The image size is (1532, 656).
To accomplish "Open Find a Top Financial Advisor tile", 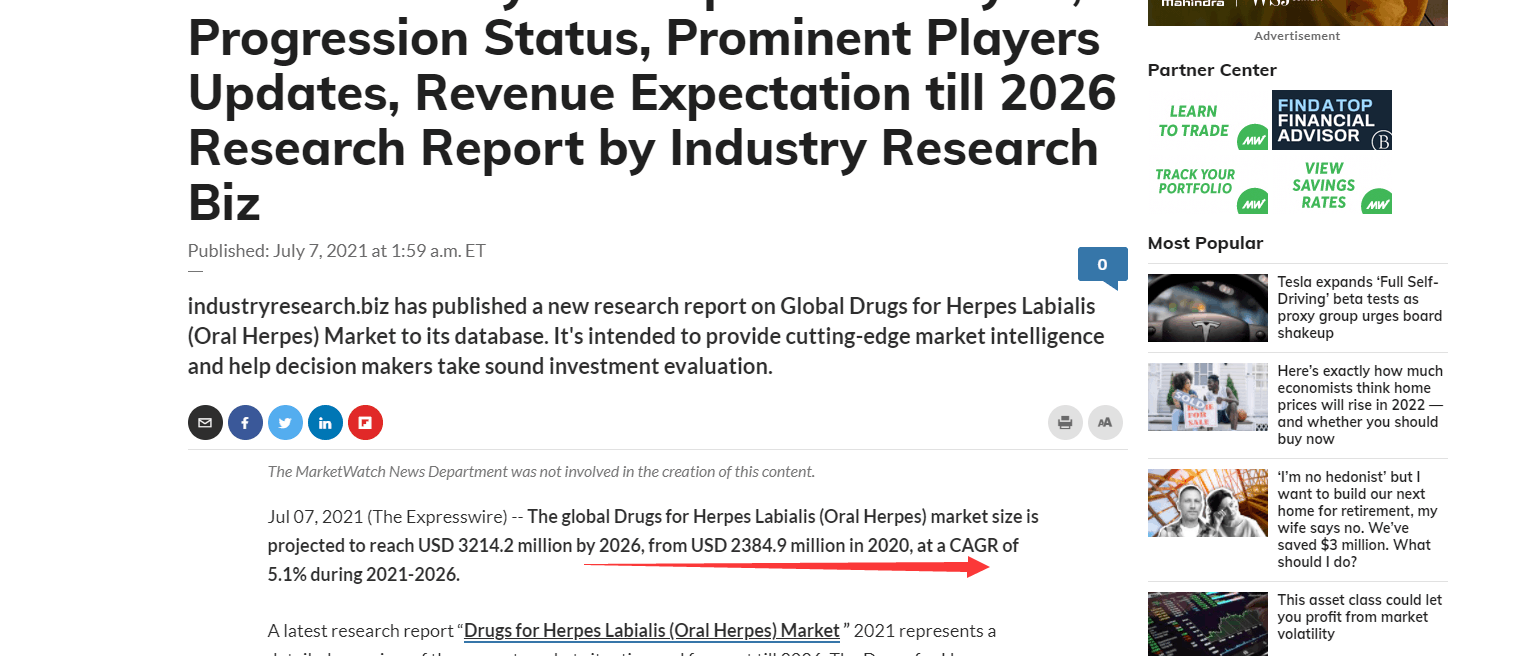I will click(x=1332, y=120).
